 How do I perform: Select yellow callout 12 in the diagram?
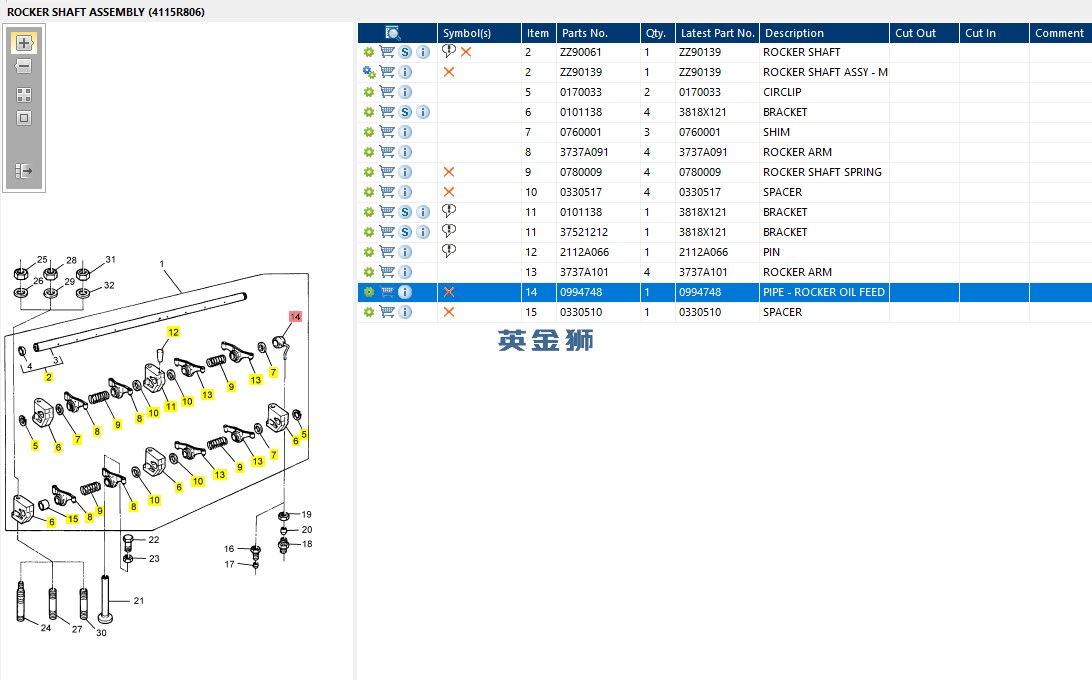pyautogui.click(x=173, y=332)
